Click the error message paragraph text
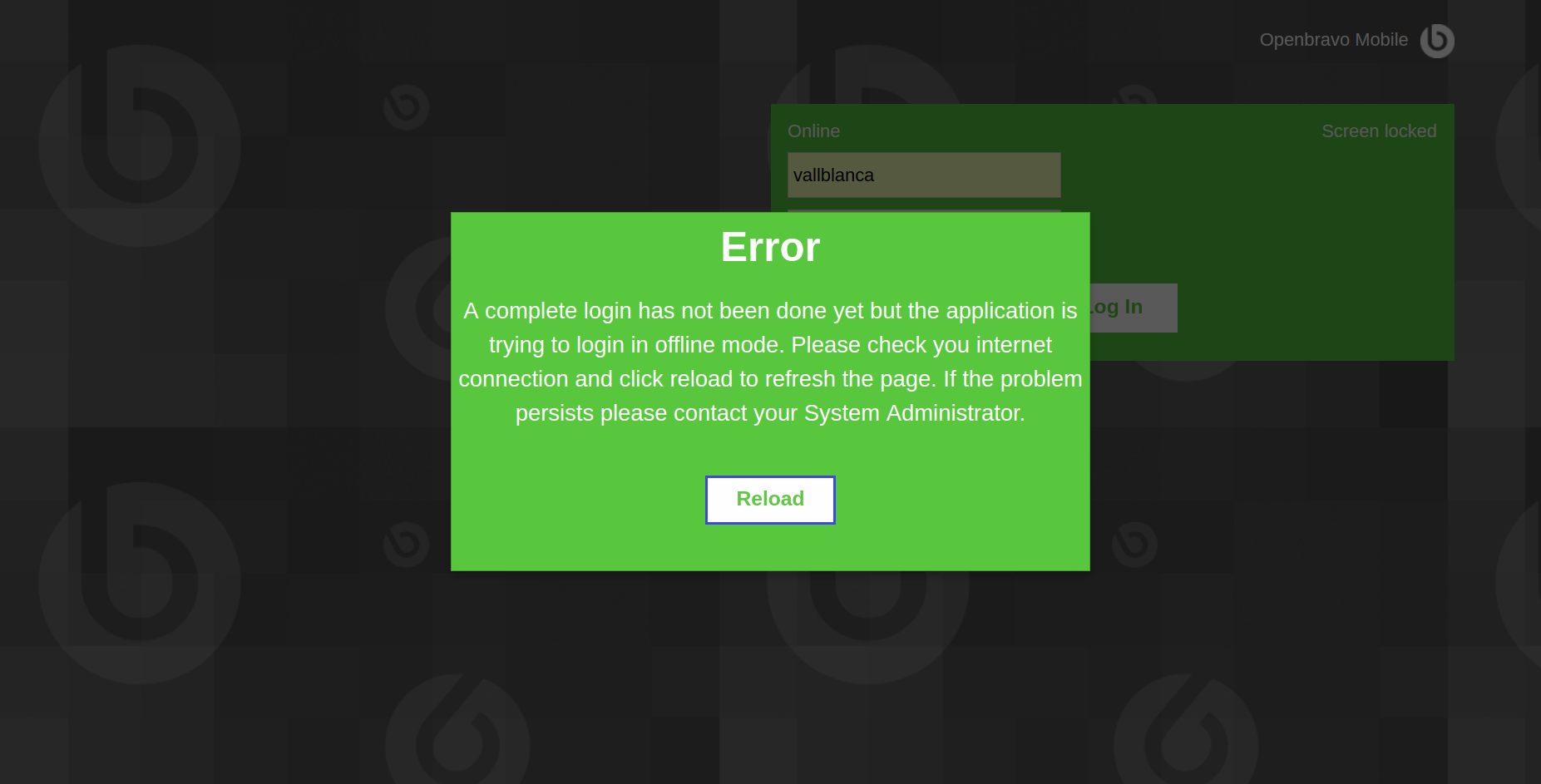The image size is (1541, 784). tap(770, 362)
